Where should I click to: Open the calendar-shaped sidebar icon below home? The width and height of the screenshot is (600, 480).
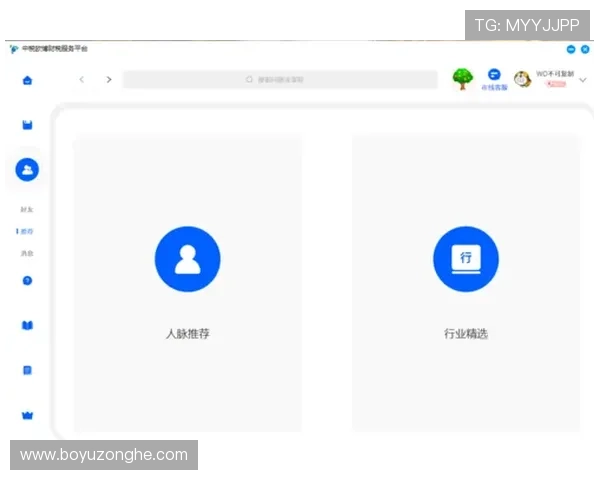(x=27, y=125)
